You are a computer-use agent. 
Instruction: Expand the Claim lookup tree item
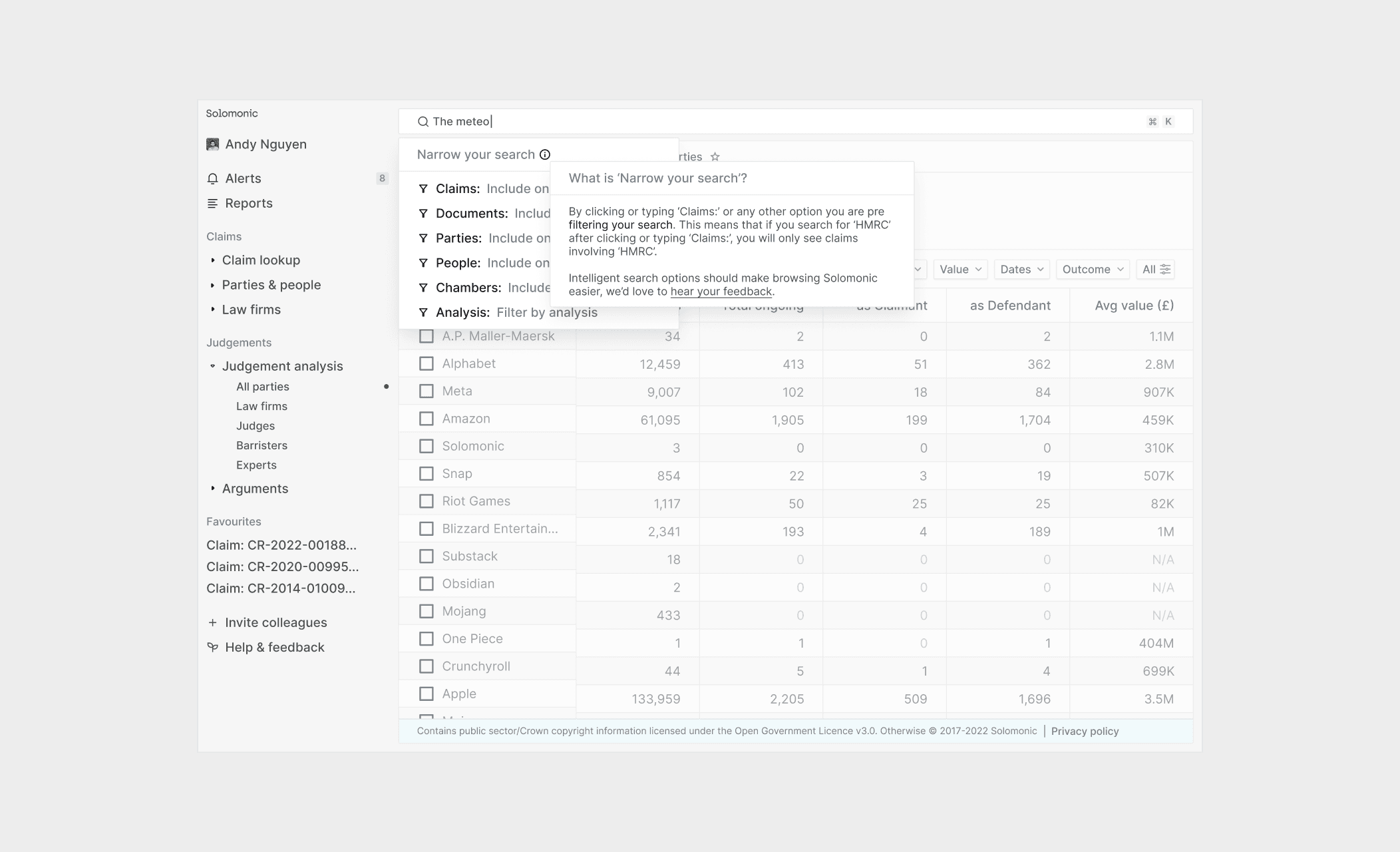(x=213, y=260)
